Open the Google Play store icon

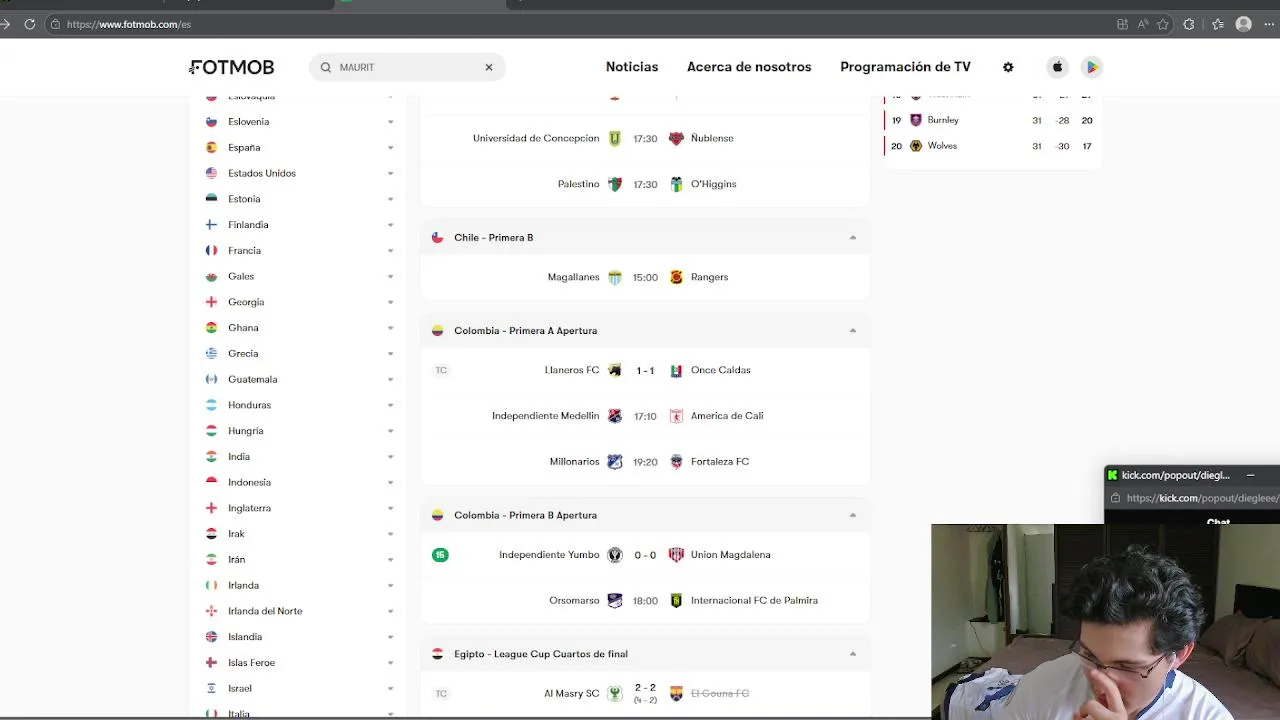[1092, 67]
